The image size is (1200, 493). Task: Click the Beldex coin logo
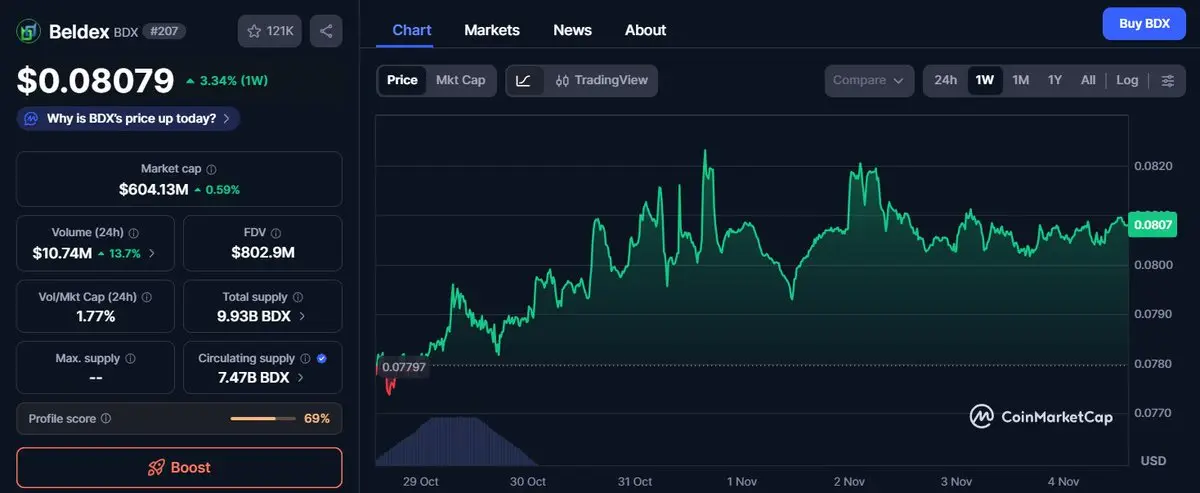point(28,31)
